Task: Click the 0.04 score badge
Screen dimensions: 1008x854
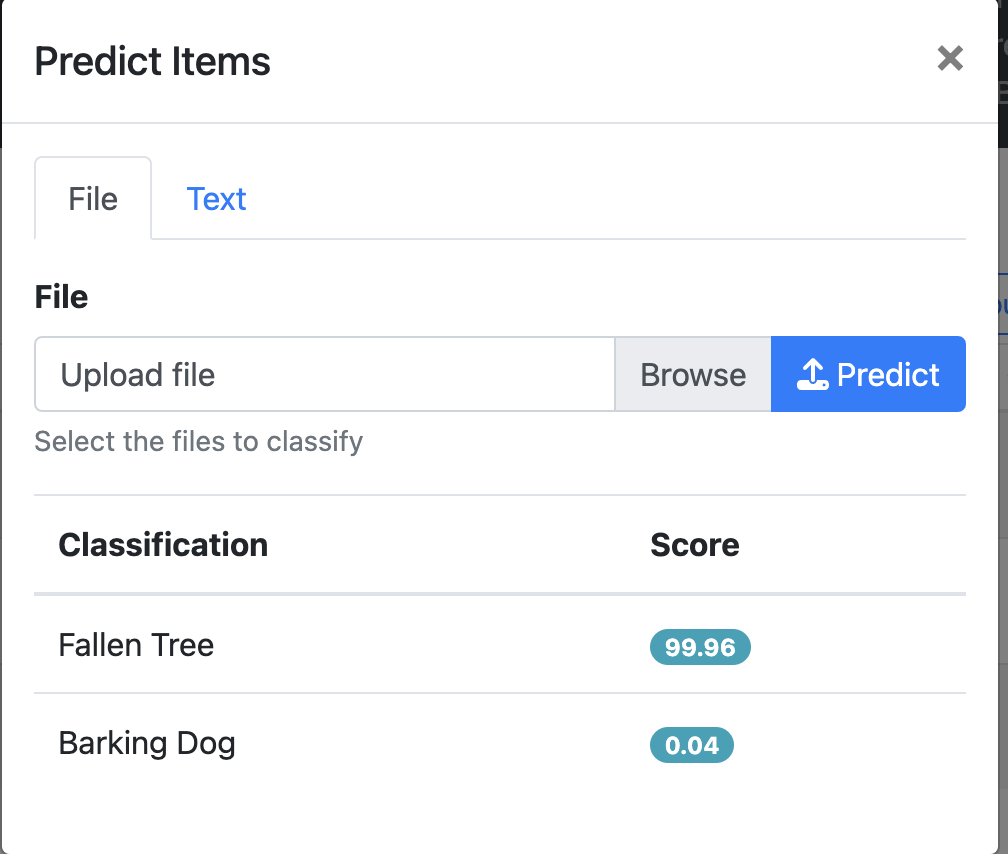Action: 692,746
